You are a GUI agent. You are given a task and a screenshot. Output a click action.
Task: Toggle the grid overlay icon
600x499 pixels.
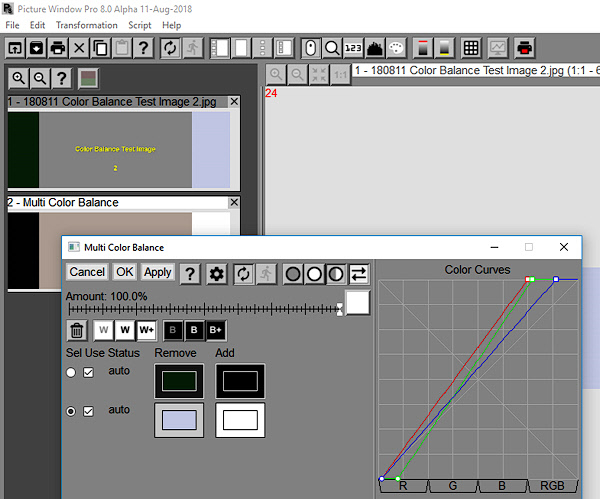pyautogui.click(x=471, y=48)
